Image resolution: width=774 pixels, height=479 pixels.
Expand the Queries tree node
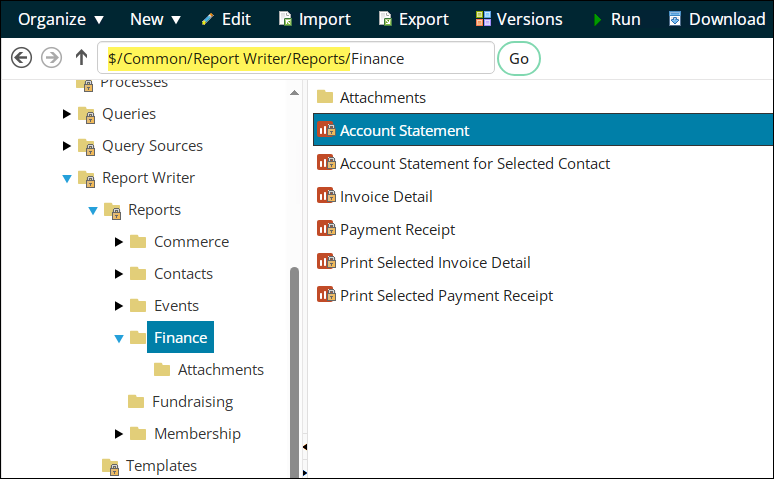coord(67,114)
